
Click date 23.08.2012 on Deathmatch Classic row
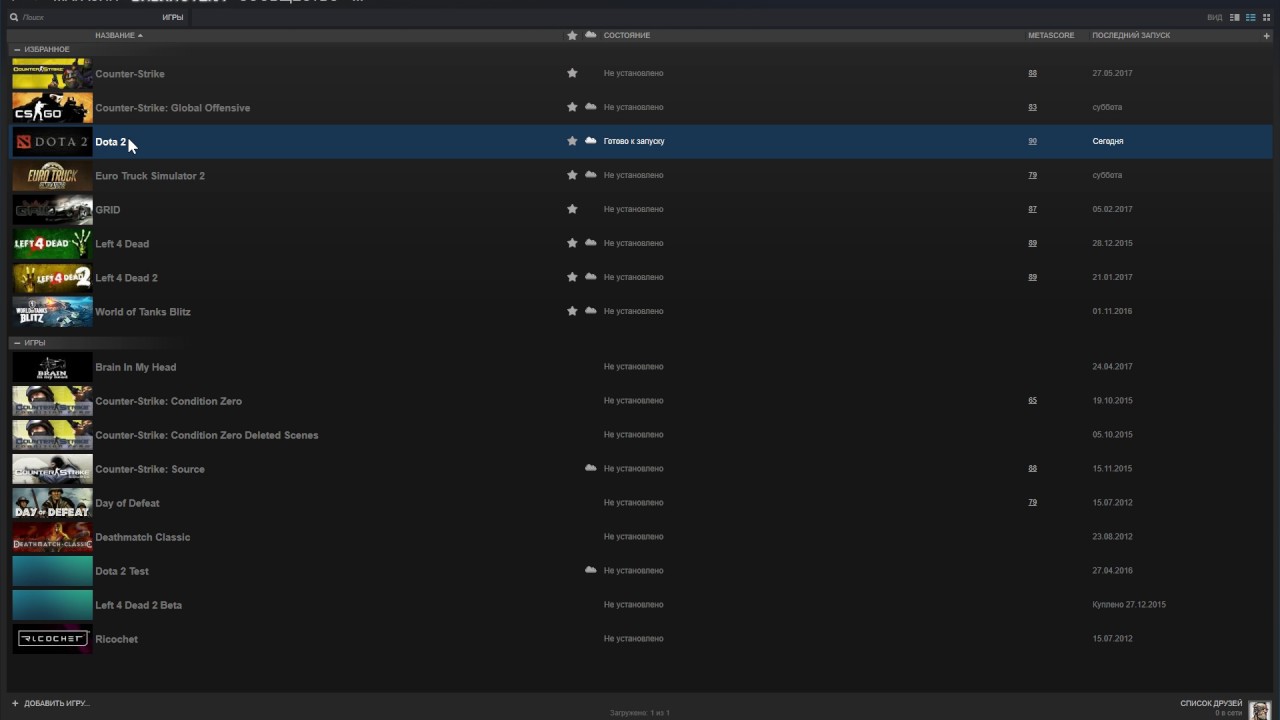coord(1112,537)
